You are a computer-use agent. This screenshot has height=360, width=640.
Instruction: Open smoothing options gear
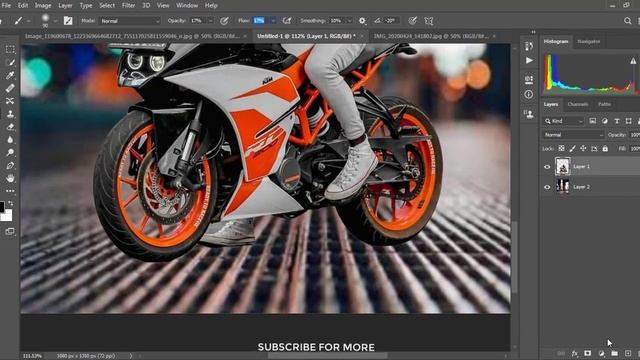click(x=362, y=21)
